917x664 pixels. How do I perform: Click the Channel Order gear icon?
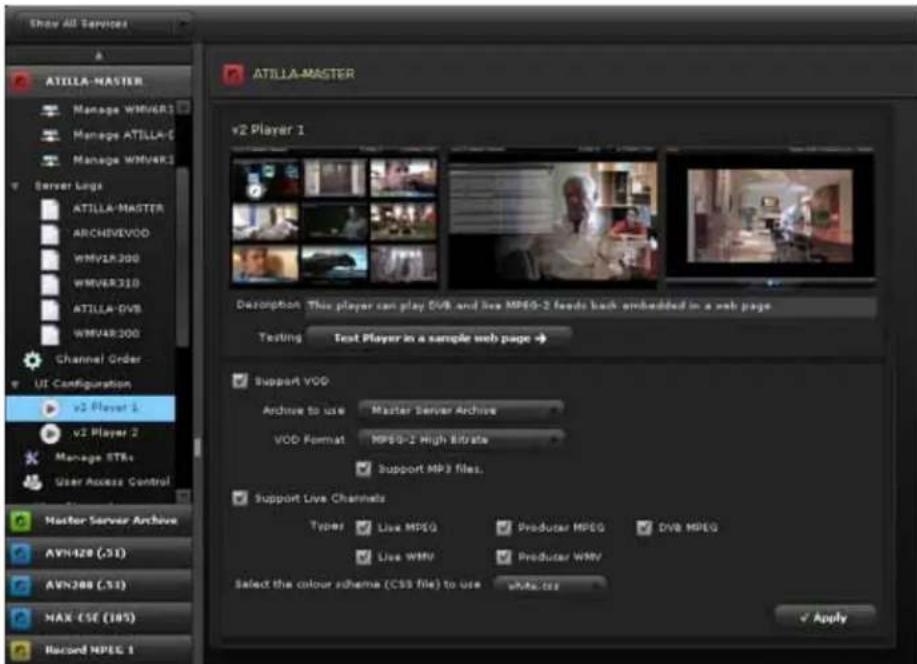click(32, 360)
